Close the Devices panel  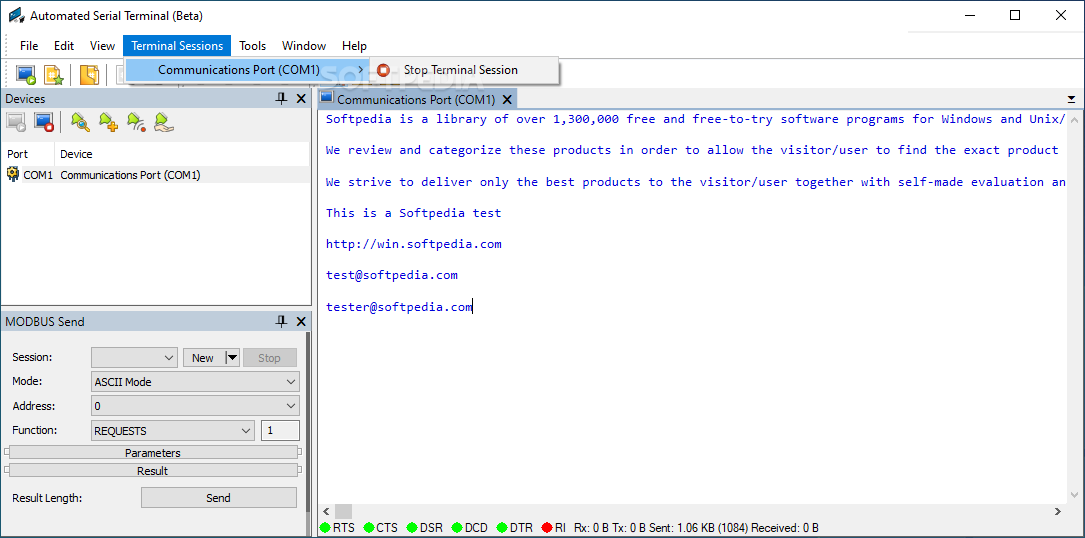[301, 99]
